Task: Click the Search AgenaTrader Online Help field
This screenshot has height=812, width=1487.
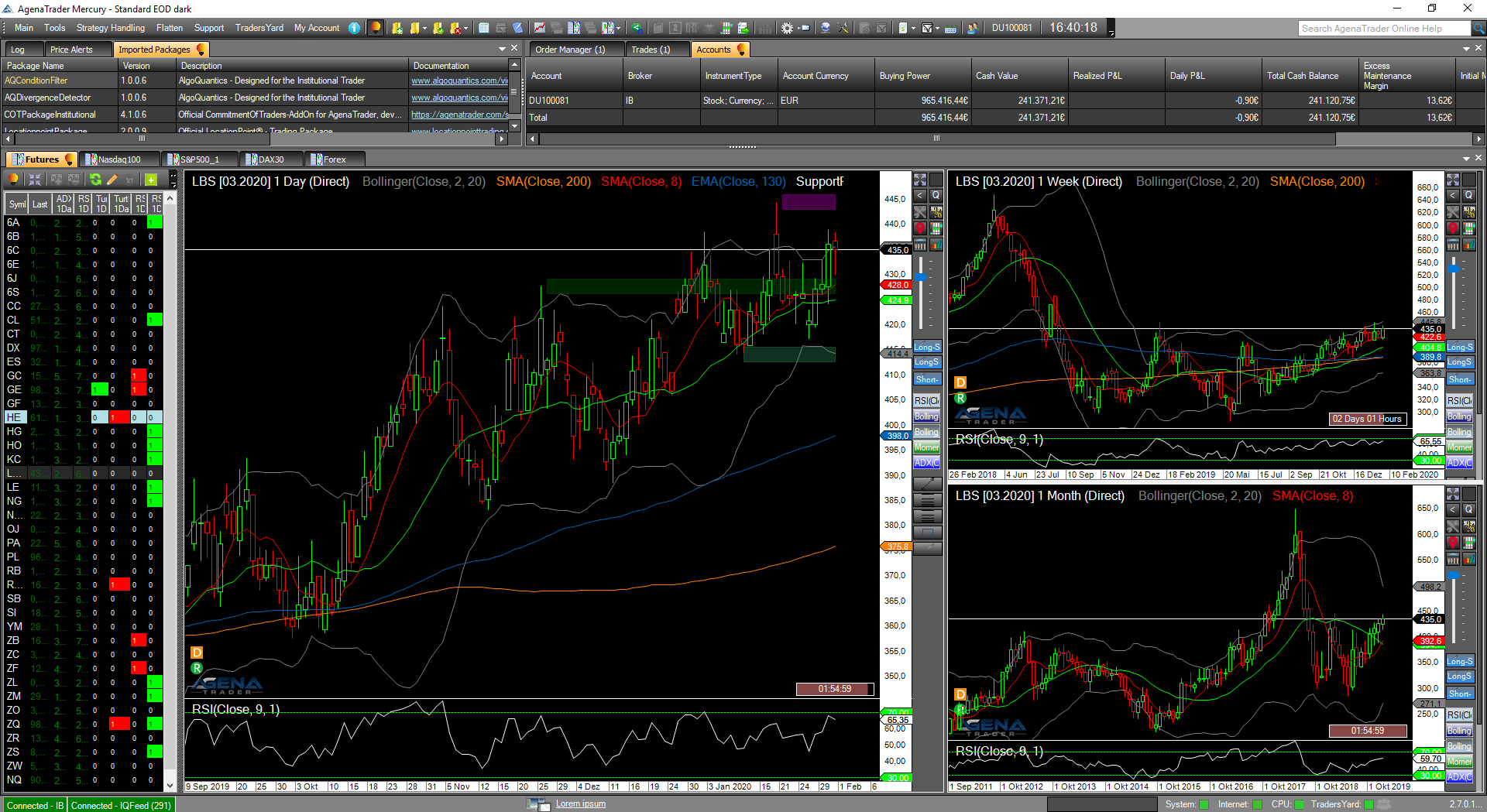Action: [x=1384, y=29]
